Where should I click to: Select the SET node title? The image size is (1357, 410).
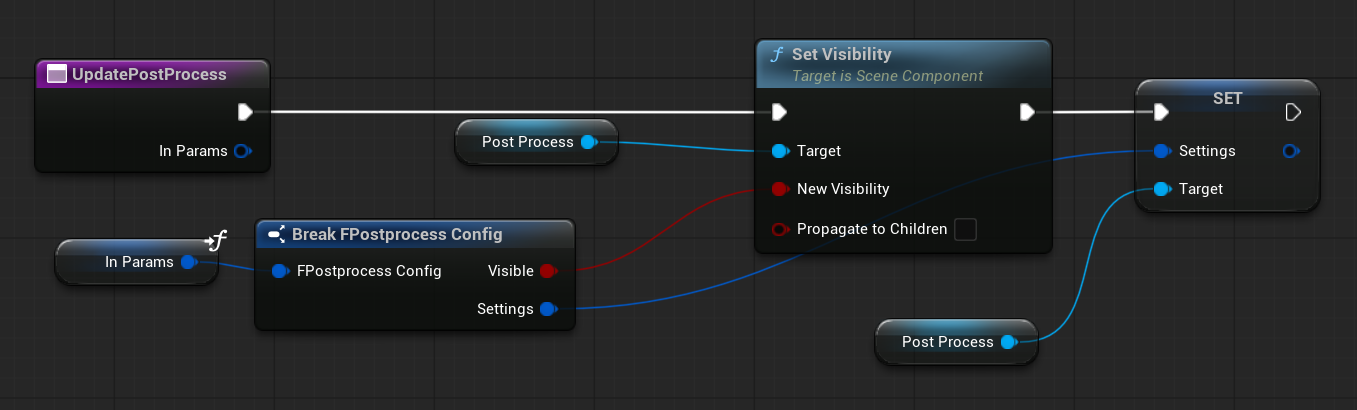tap(1227, 98)
